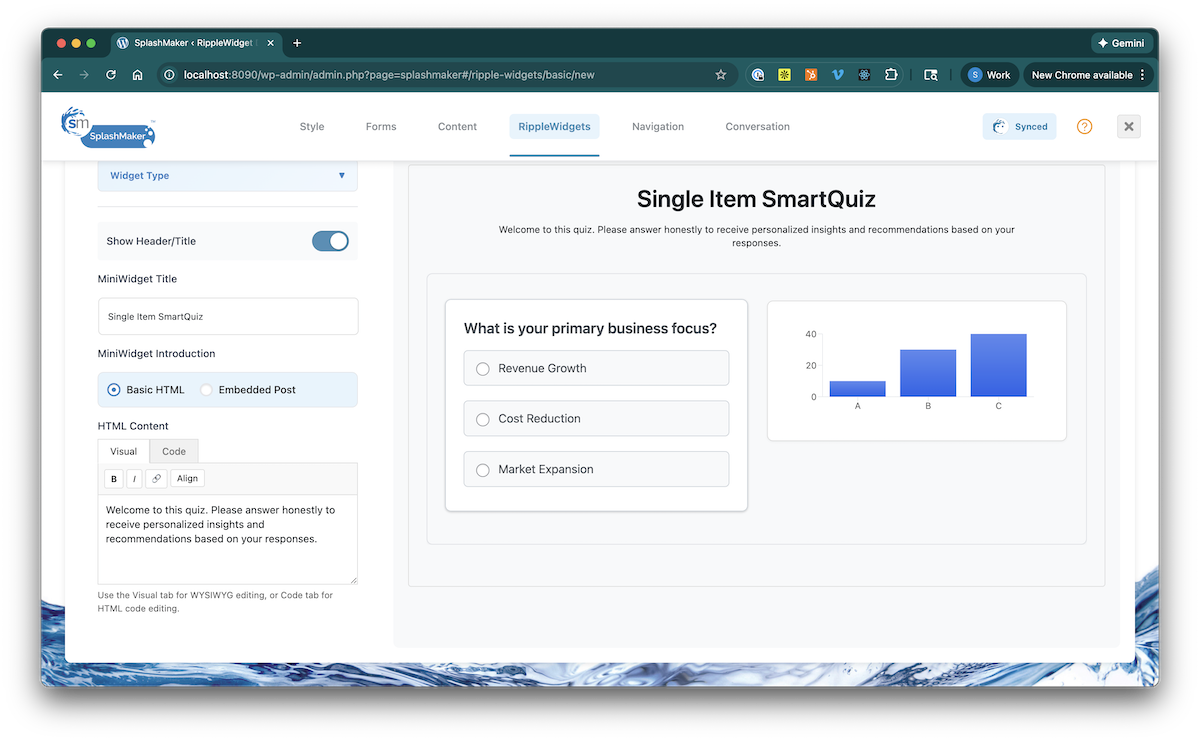This screenshot has height=741, width=1200.
Task: Switch to the Code editor tab
Action: coord(174,451)
